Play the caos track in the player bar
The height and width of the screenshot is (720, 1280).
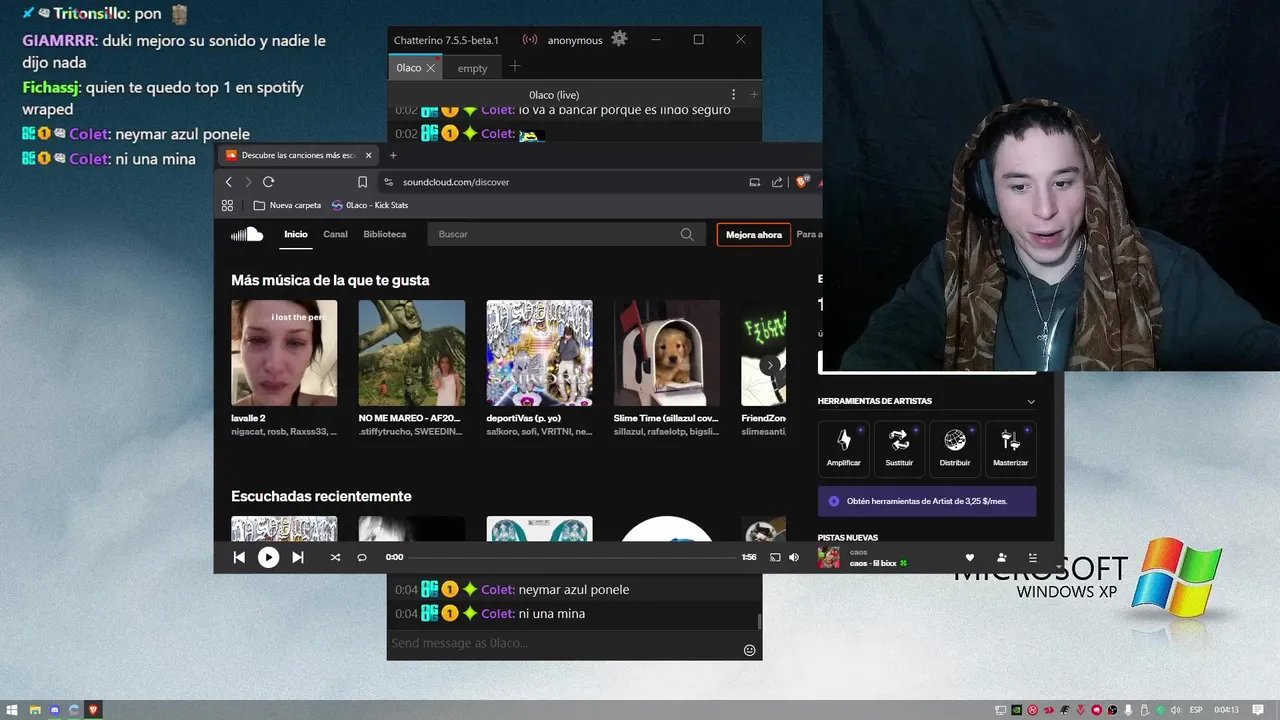click(x=268, y=557)
